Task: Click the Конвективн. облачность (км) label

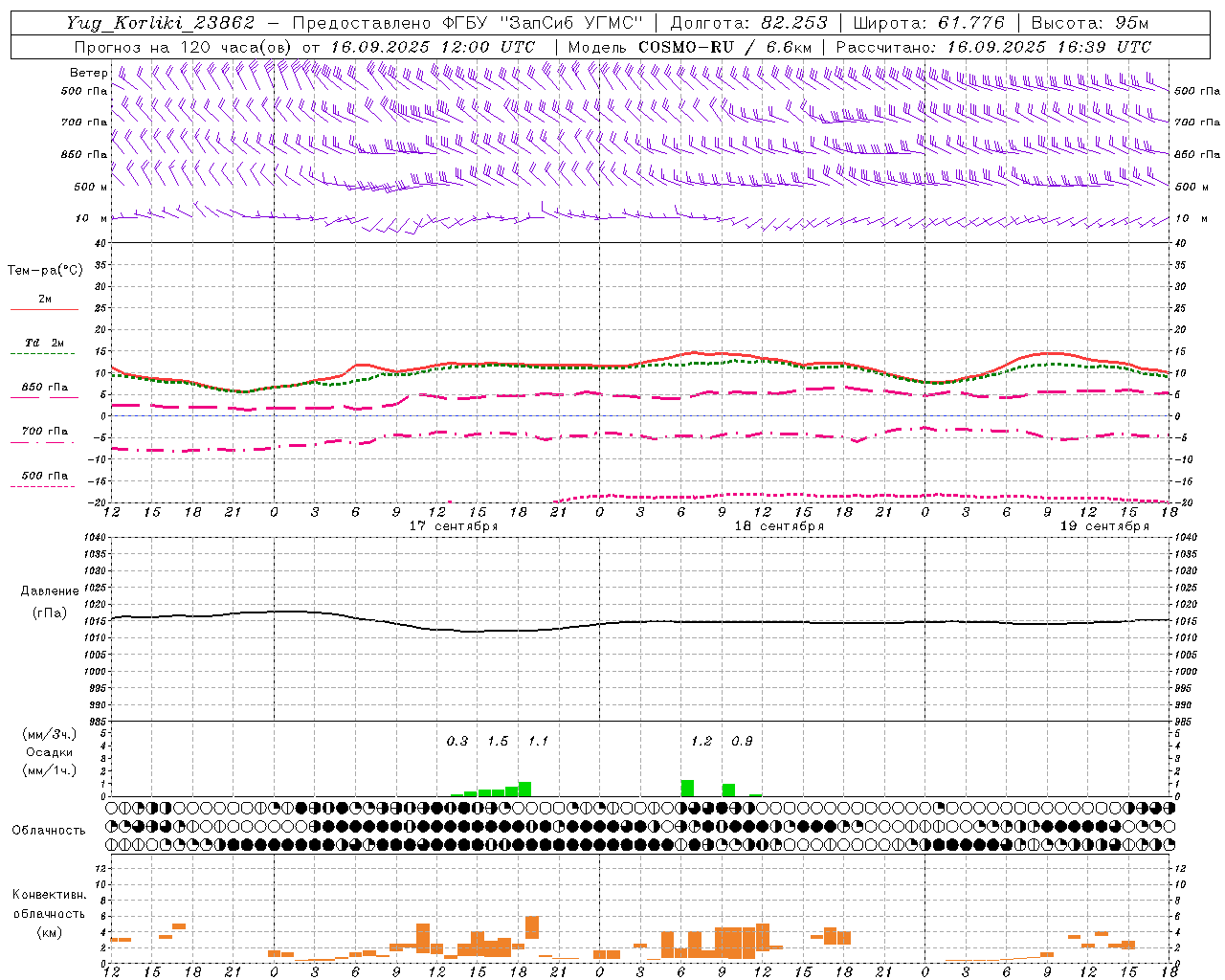Action: tap(49, 914)
